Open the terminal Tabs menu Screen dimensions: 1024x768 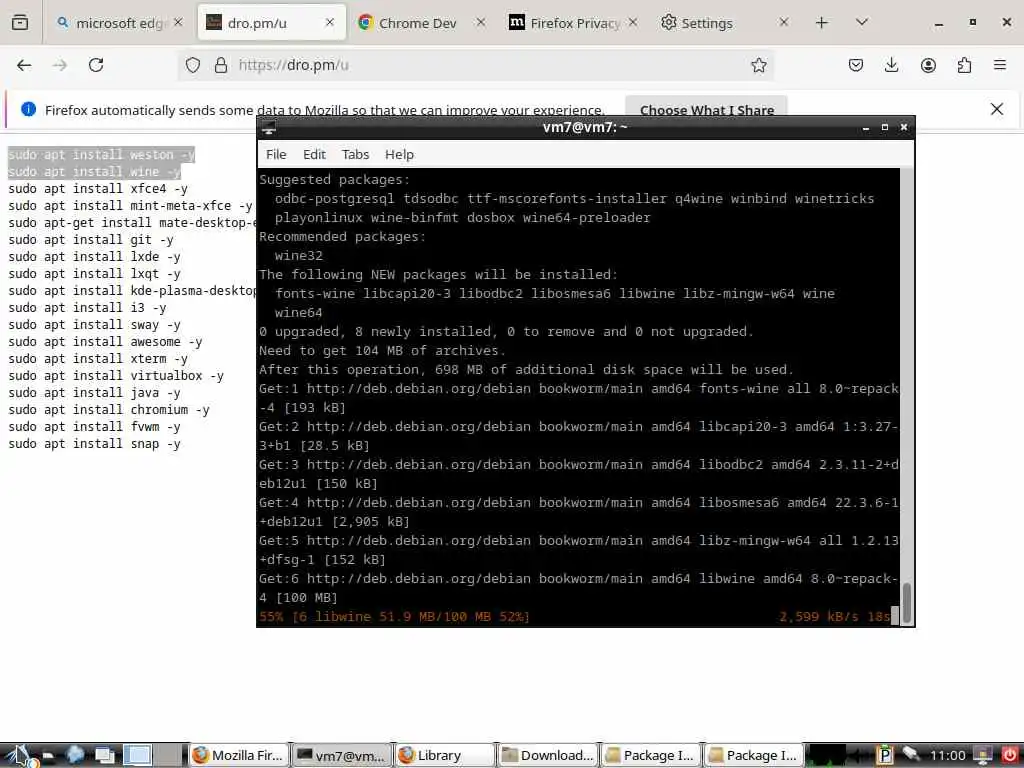click(355, 154)
